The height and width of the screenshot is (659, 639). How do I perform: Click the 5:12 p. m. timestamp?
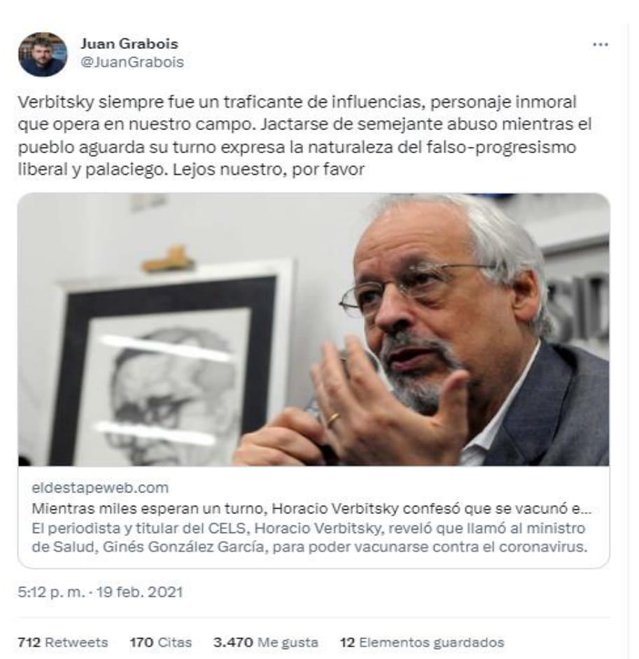(51, 592)
